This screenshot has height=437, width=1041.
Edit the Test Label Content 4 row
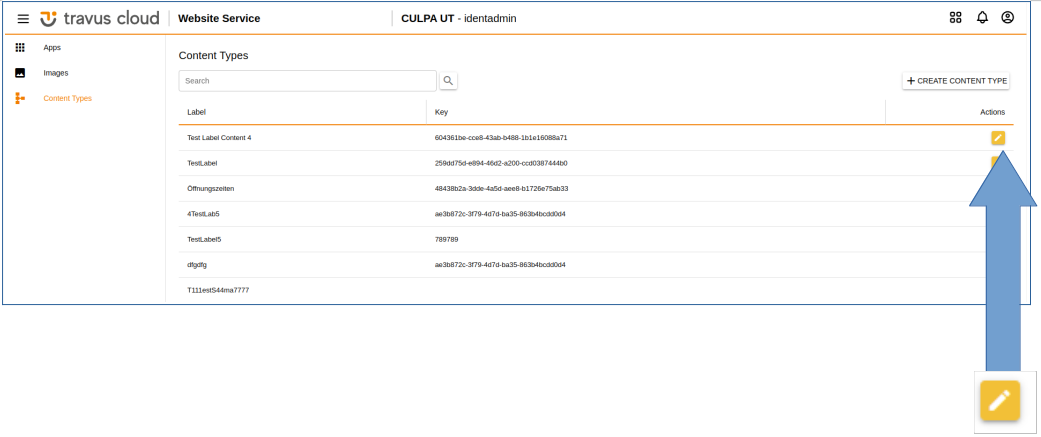pos(997,138)
